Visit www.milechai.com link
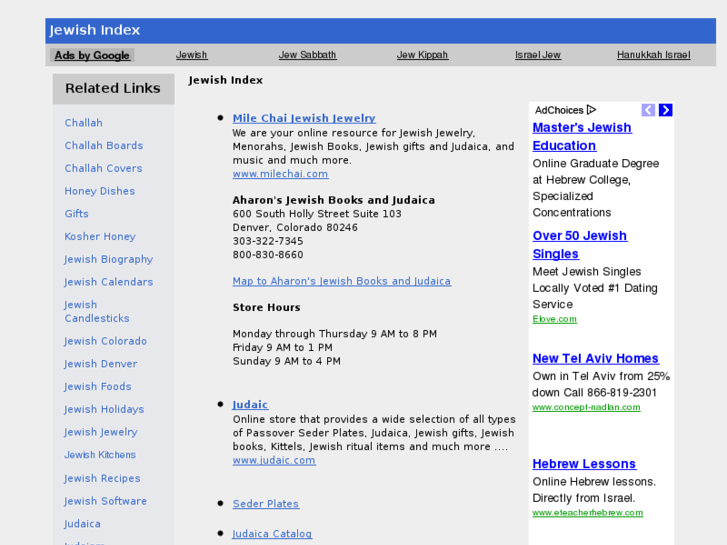Image resolution: width=727 pixels, height=545 pixels. [281, 174]
